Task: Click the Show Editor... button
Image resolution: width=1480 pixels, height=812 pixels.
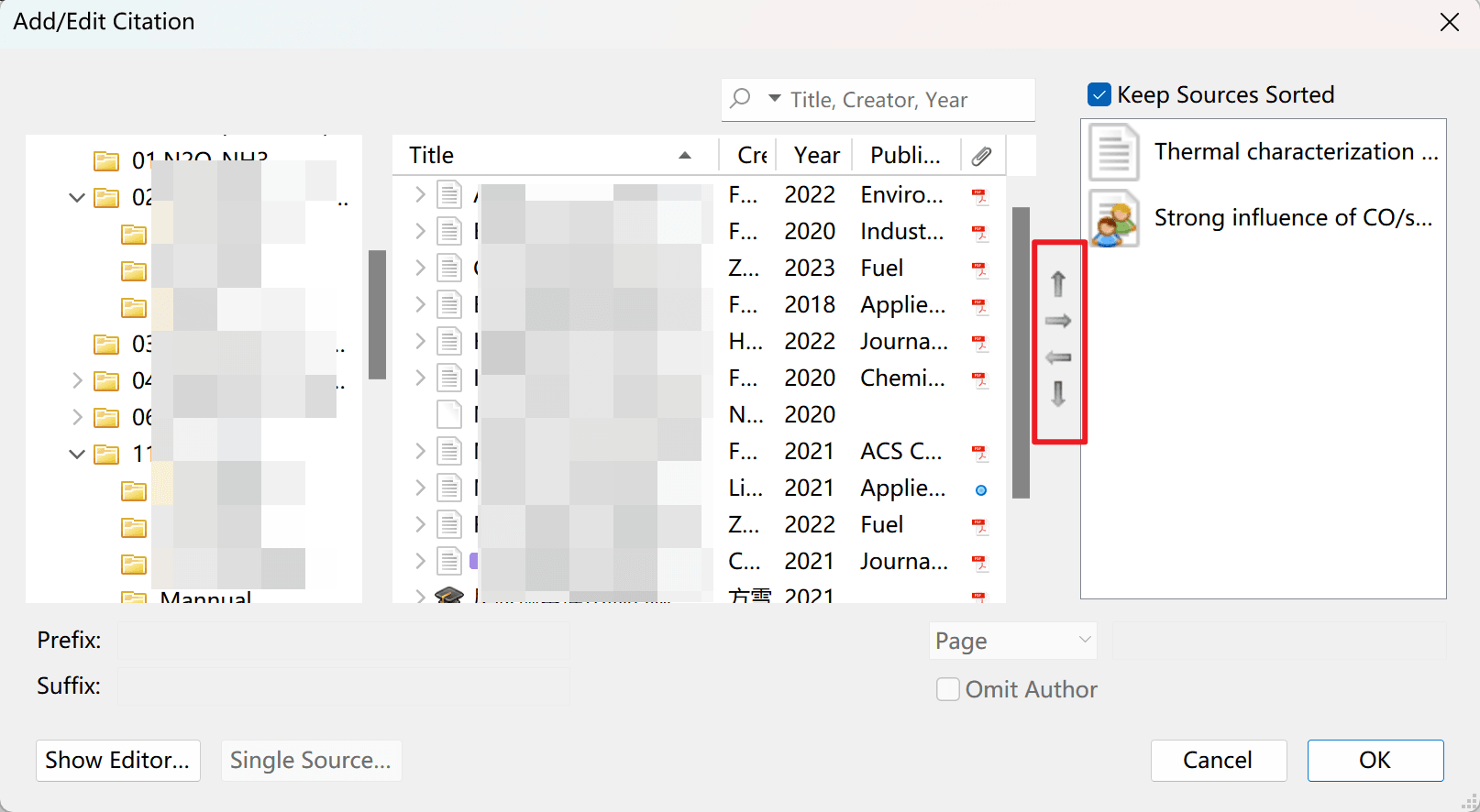Action: coord(118,761)
